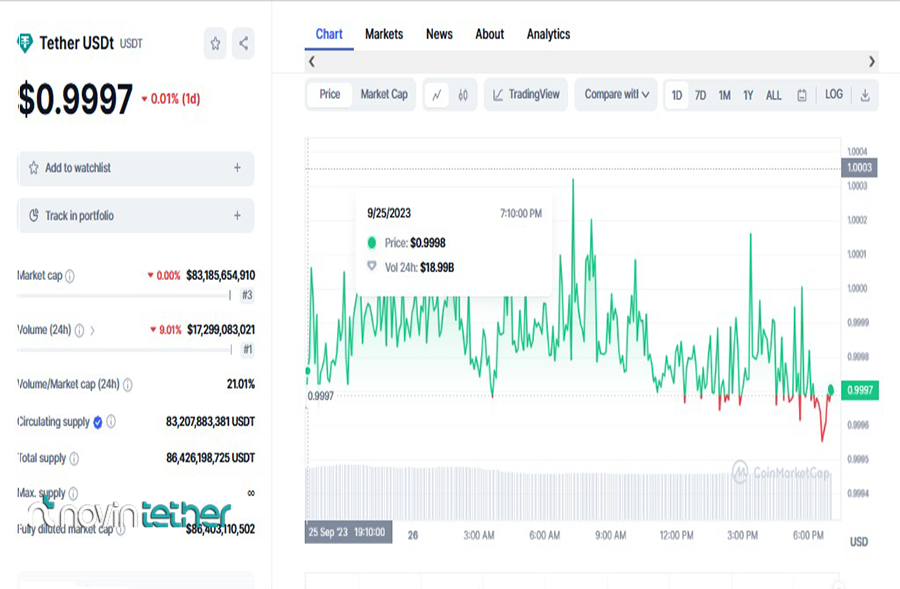
Task: Click the Add to watchlist button
Action: click(x=136, y=168)
